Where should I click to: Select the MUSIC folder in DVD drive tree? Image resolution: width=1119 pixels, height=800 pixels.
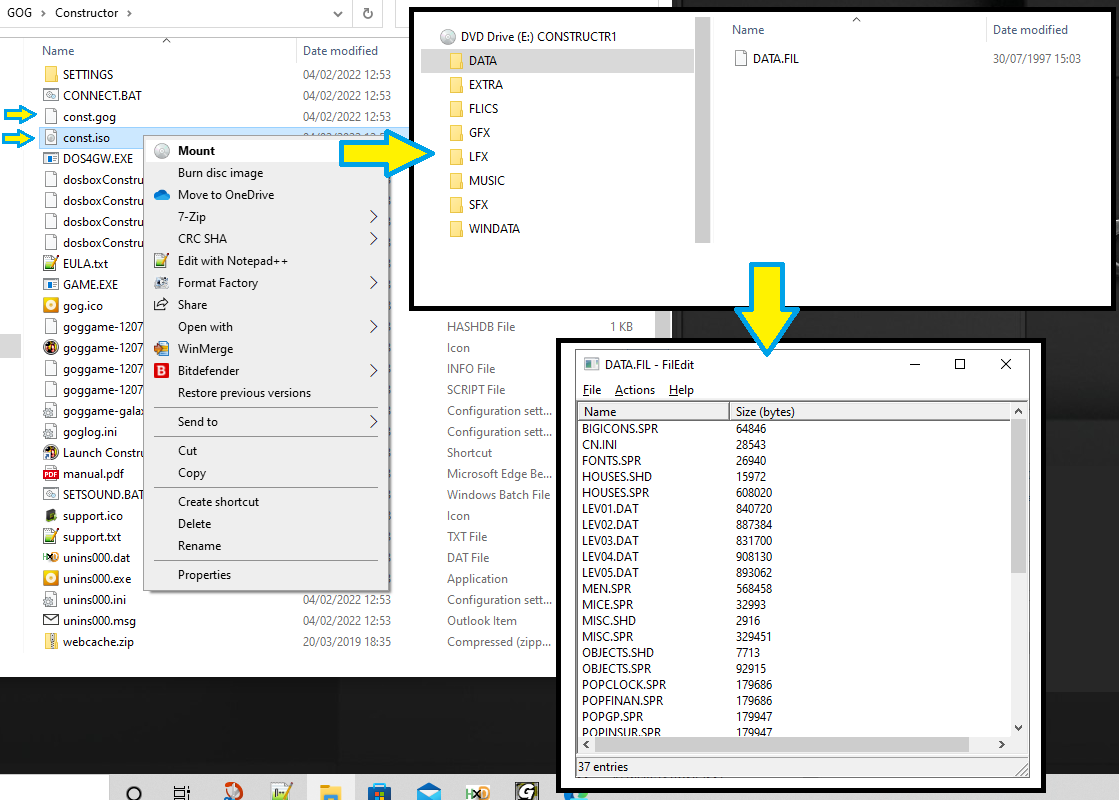pyautogui.click(x=486, y=181)
